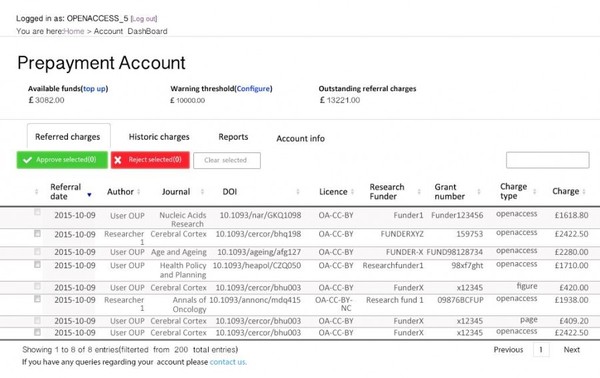Click Charge type sort arrows
Image resolution: width=600 pixels, height=378 pixels.
(x=535, y=192)
